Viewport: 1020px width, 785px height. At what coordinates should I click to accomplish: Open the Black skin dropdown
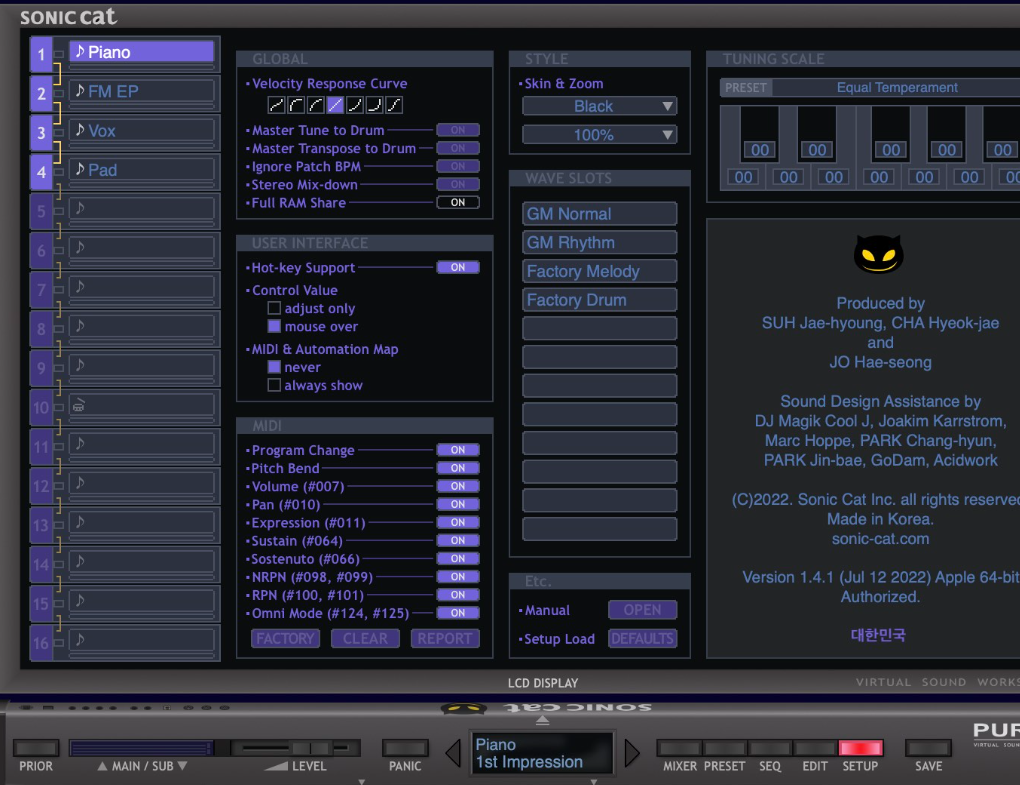[599, 106]
